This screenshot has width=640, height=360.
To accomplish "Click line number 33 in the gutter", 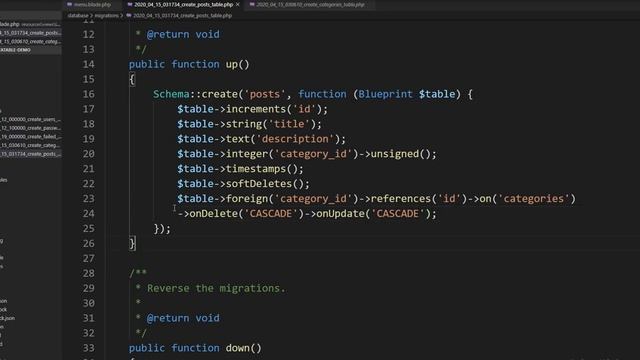I will pos(89,348).
